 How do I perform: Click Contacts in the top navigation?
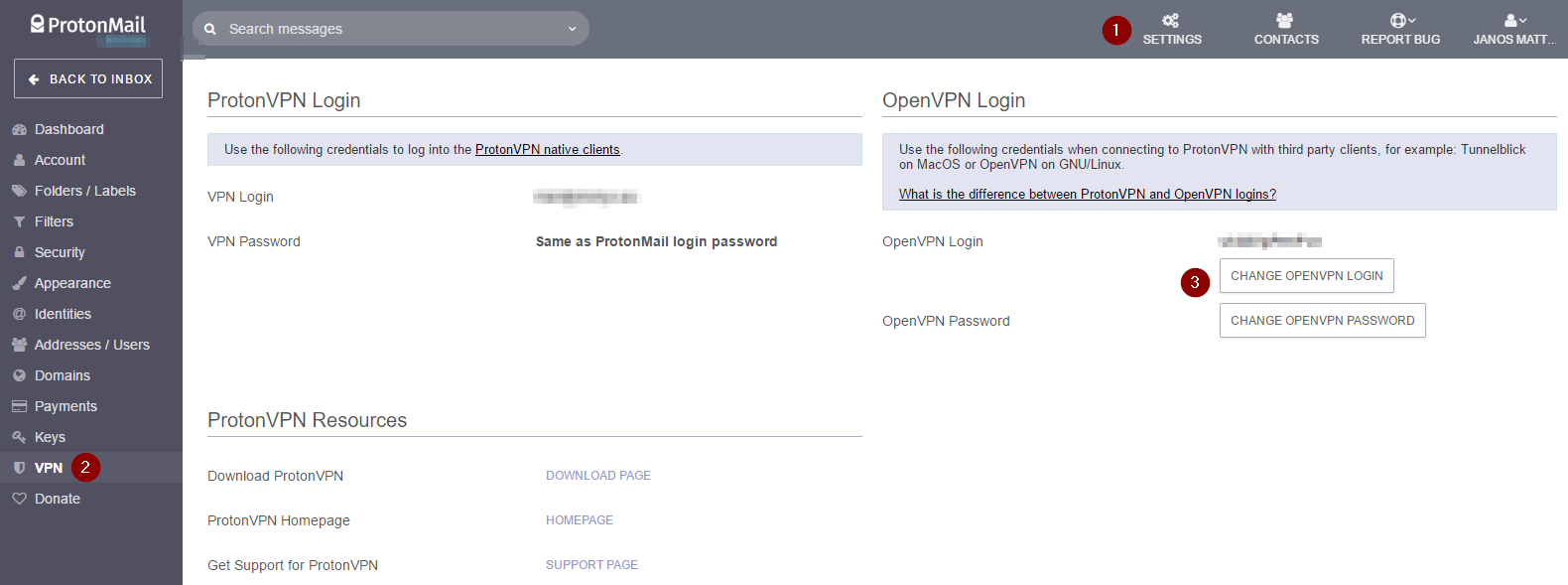[x=1286, y=29]
